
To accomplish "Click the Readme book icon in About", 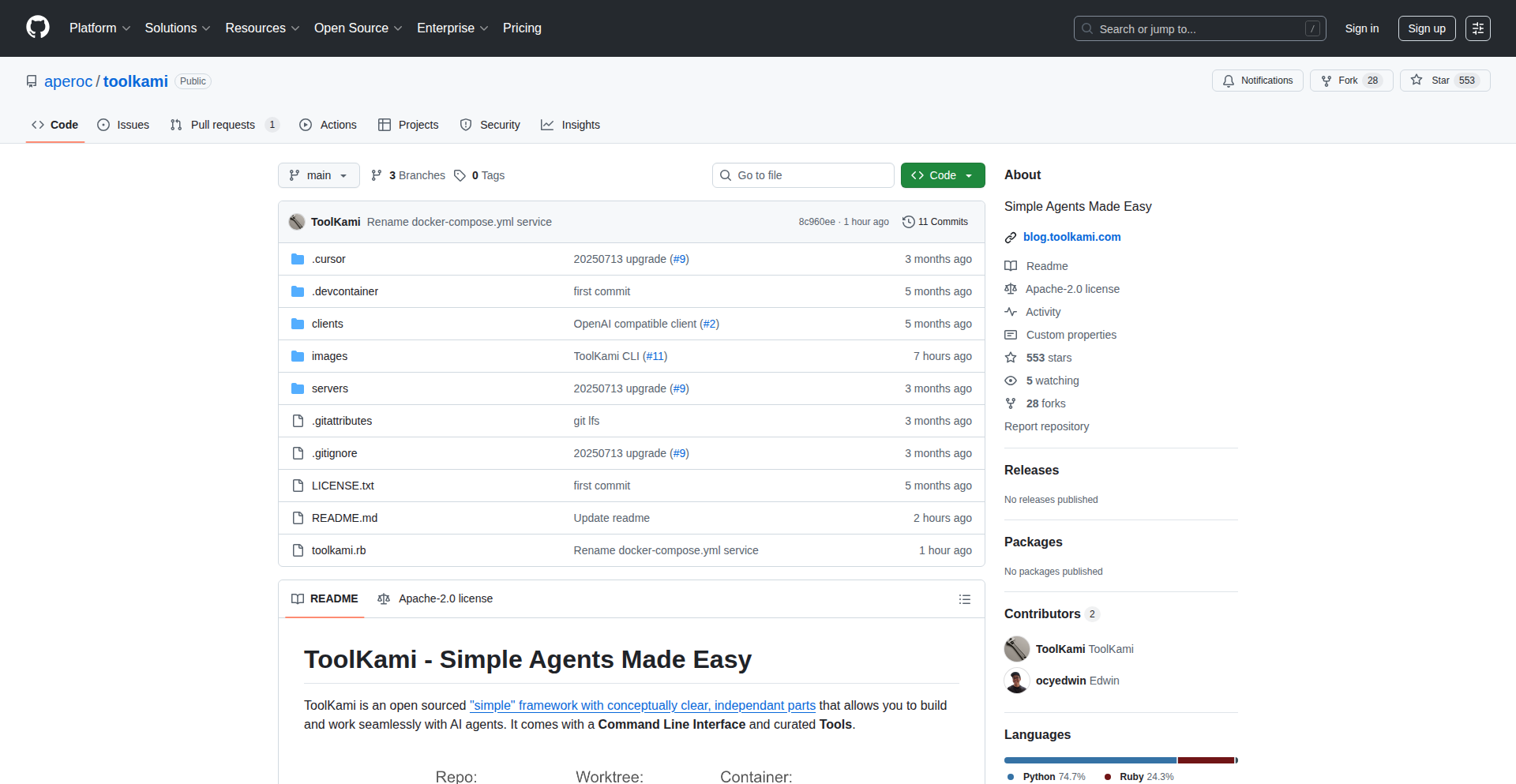I will tap(1011, 266).
